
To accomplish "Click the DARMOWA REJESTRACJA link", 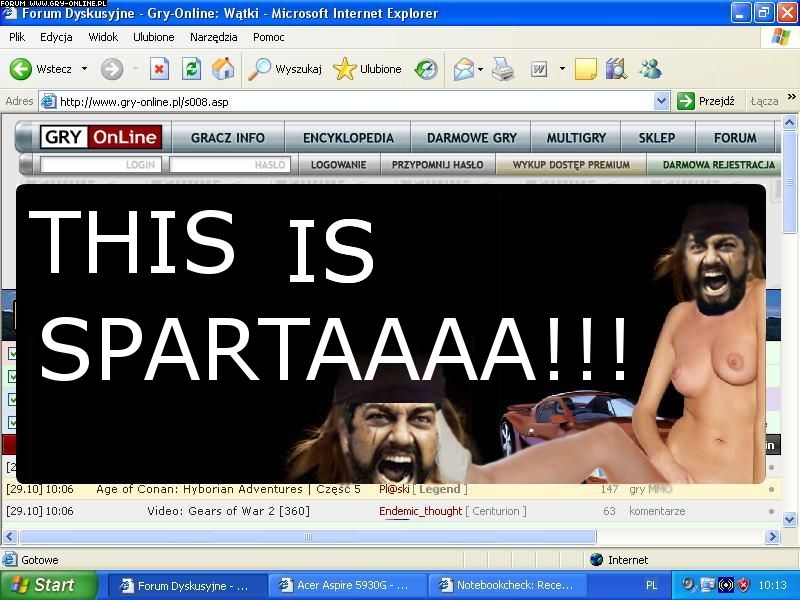I will coord(718,165).
